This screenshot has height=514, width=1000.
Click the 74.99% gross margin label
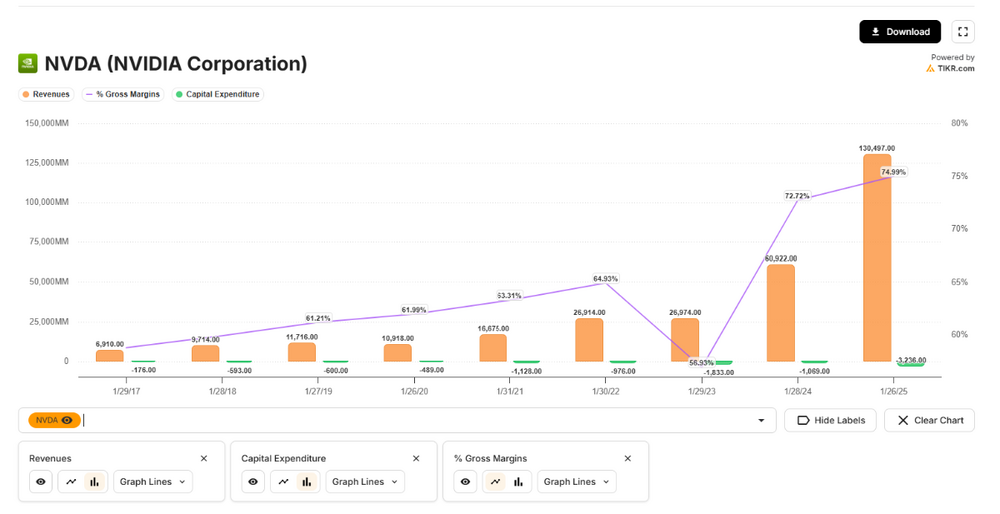[893, 172]
